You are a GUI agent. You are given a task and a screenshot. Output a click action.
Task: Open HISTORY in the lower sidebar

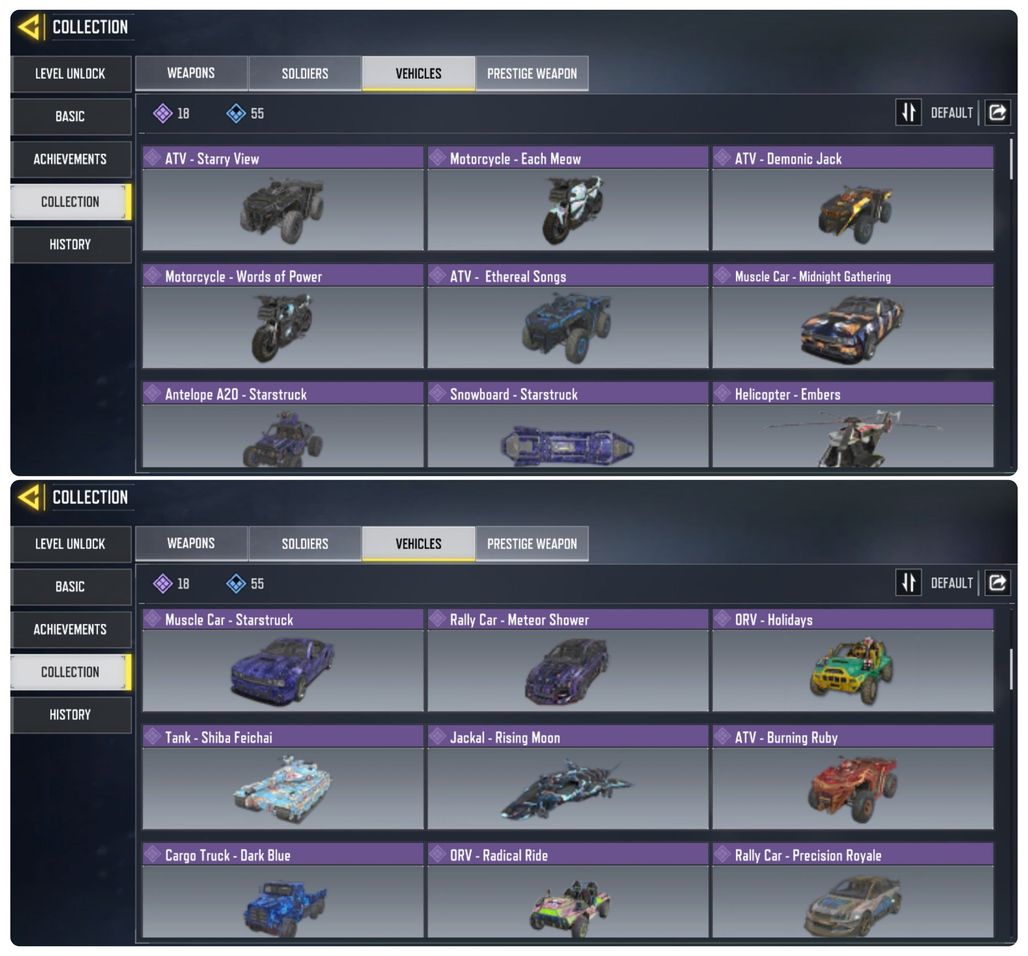[x=70, y=714]
